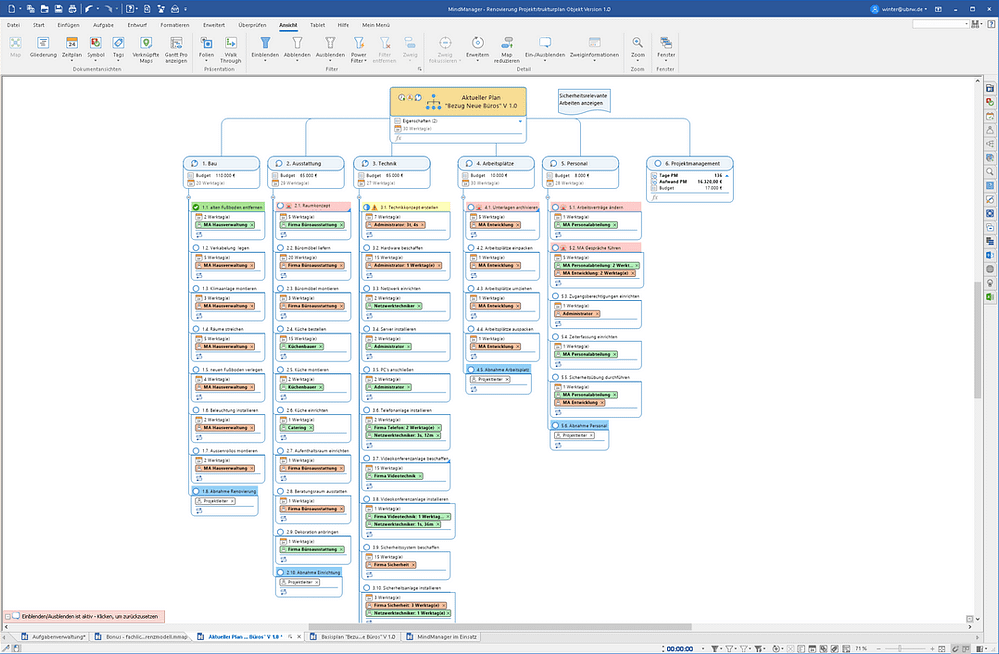The width and height of the screenshot is (999, 654).
Task: Start the Walk Through presentation
Action: click(x=230, y=48)
